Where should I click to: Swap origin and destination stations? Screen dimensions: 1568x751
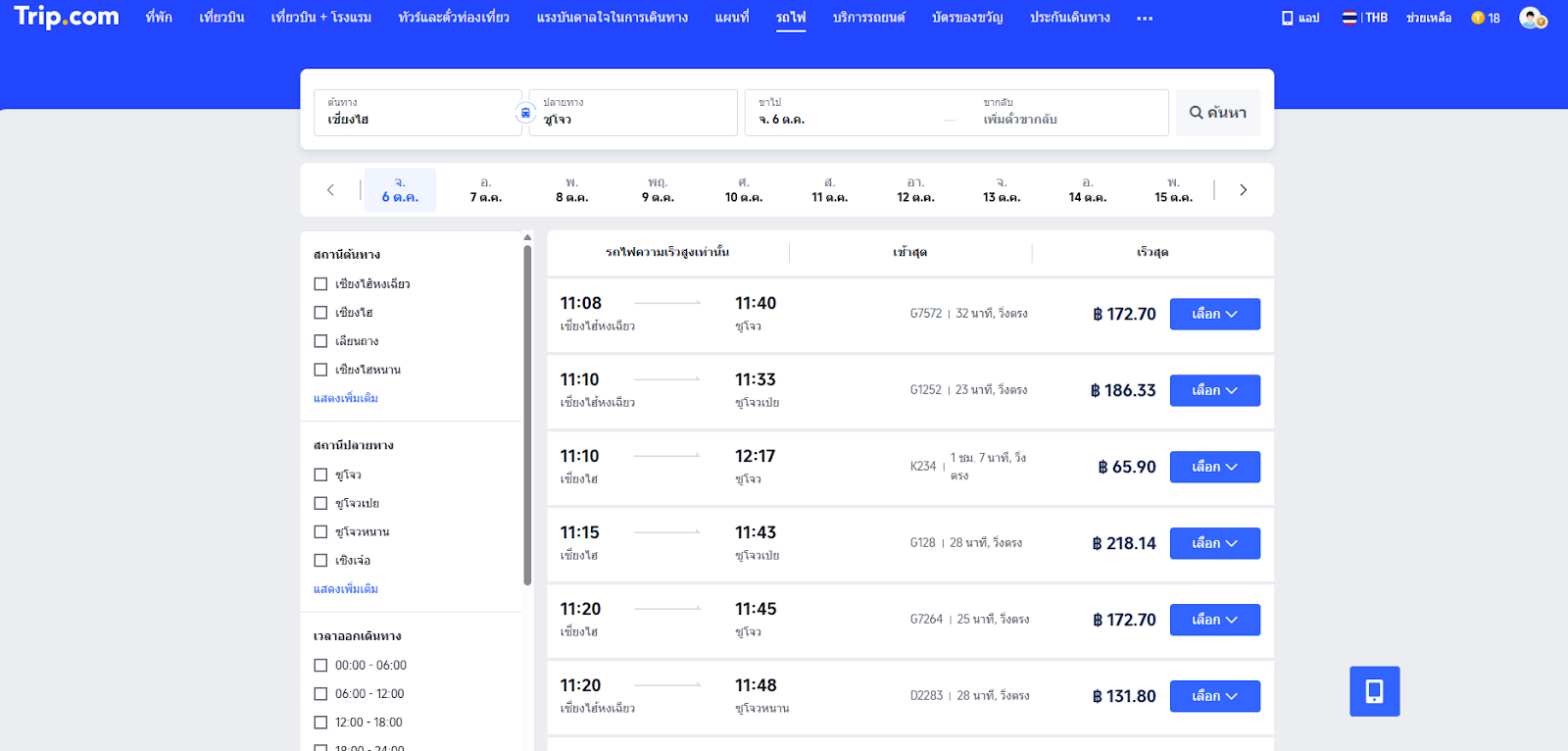525,113
